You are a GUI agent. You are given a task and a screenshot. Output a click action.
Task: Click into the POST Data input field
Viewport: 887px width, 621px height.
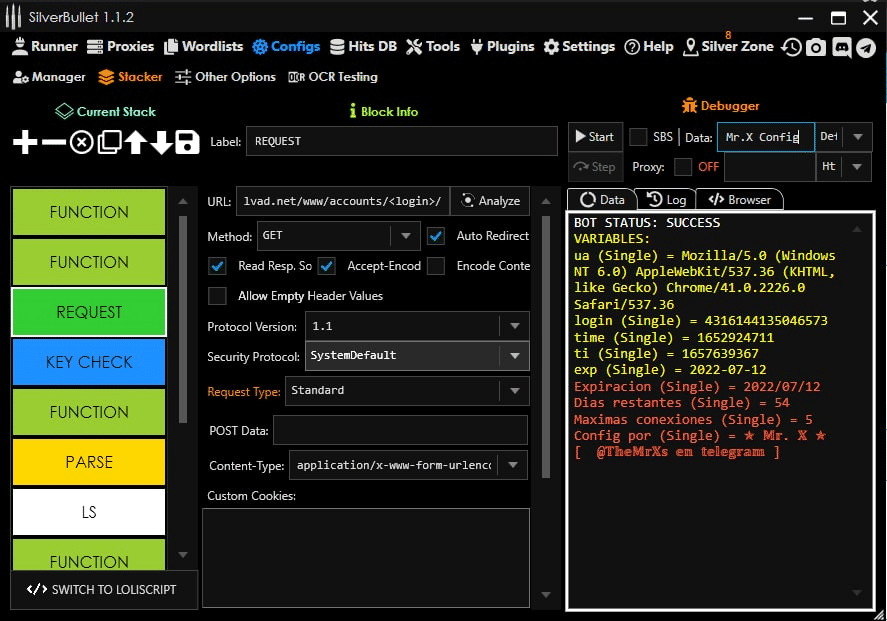click(399, 430)
